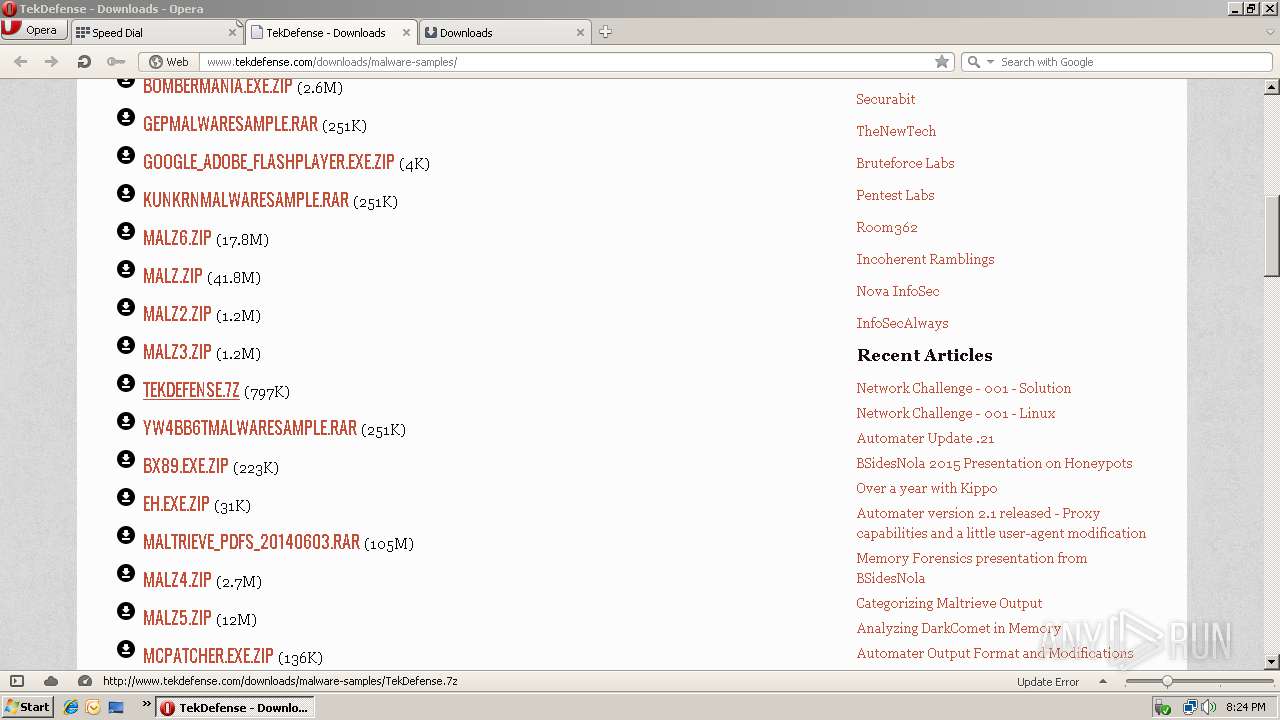Click the volume icon in system tray
Image resolution: width=1280 pixels, height=720 pixels.
click(x=1209, y=707)
